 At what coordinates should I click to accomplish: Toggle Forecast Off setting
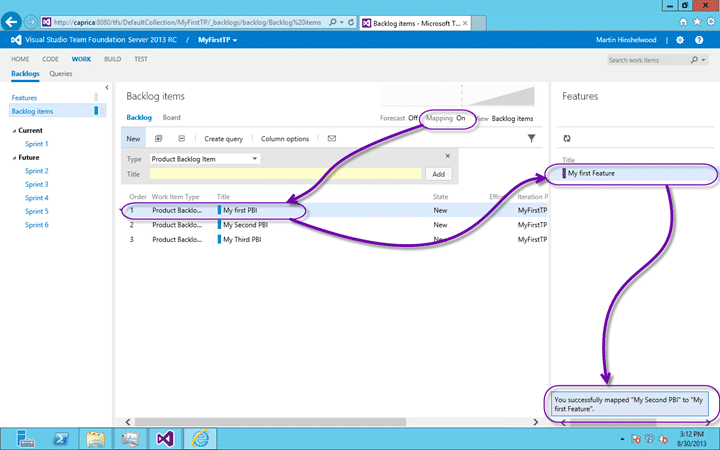click(399, 118)
